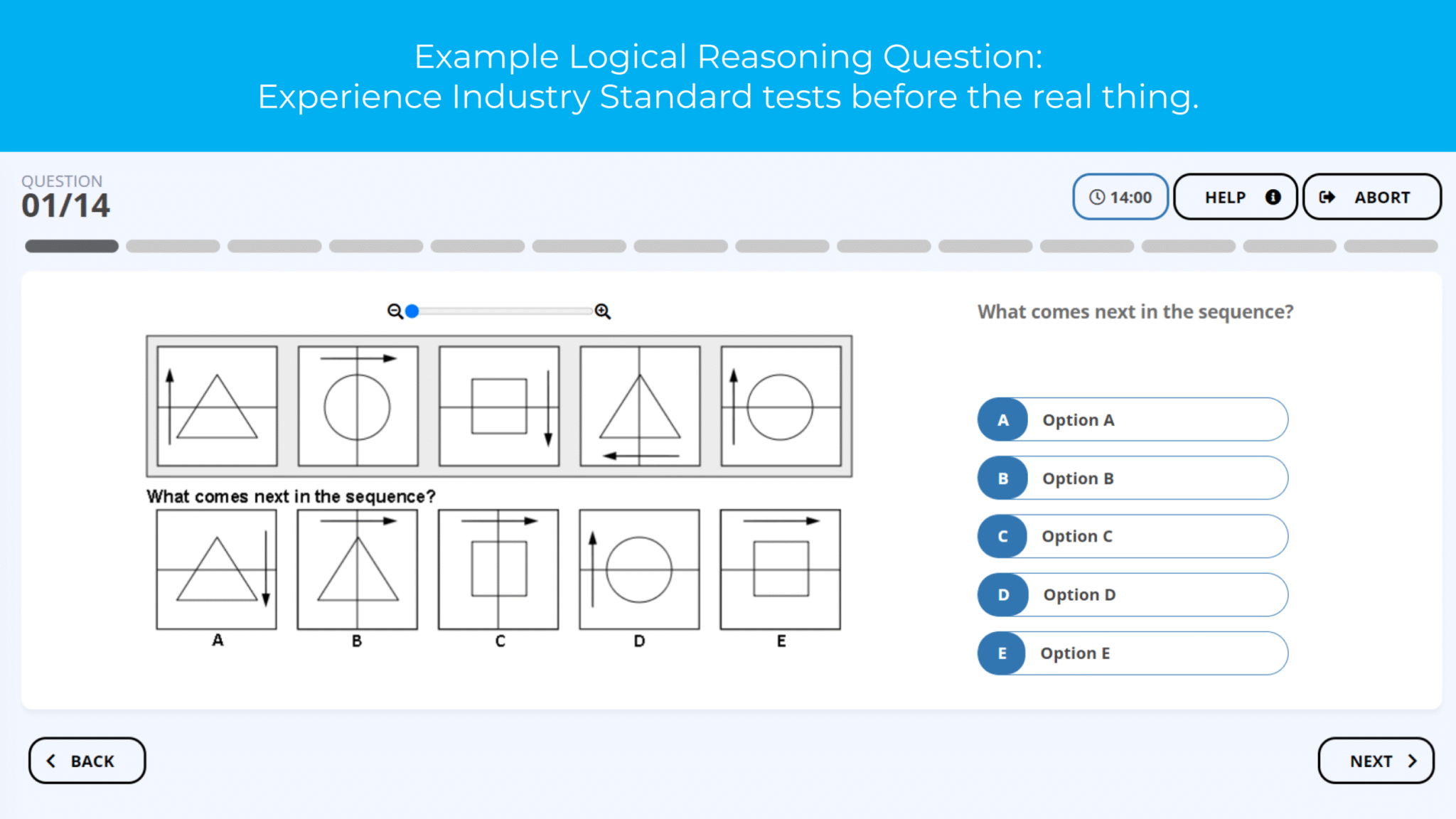1456x819 pixels.
Task: Click the left chevron on the Back button
Action: (51, 761)
